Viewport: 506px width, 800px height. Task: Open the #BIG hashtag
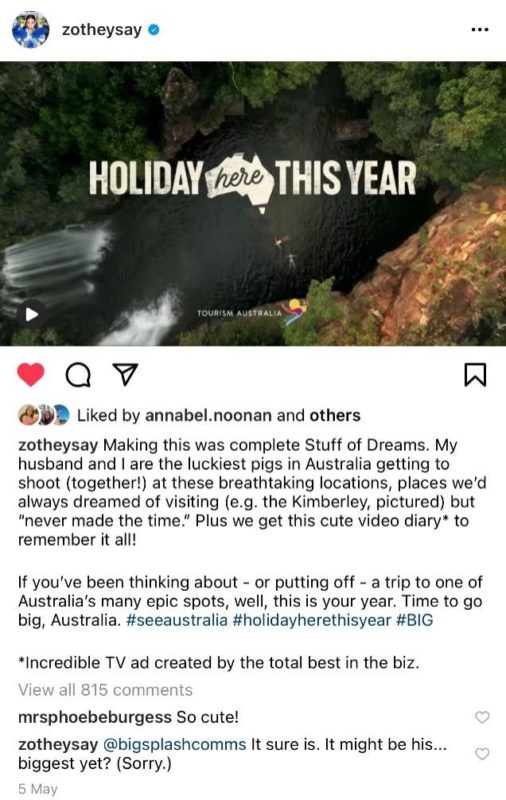(x=414, y=620)
